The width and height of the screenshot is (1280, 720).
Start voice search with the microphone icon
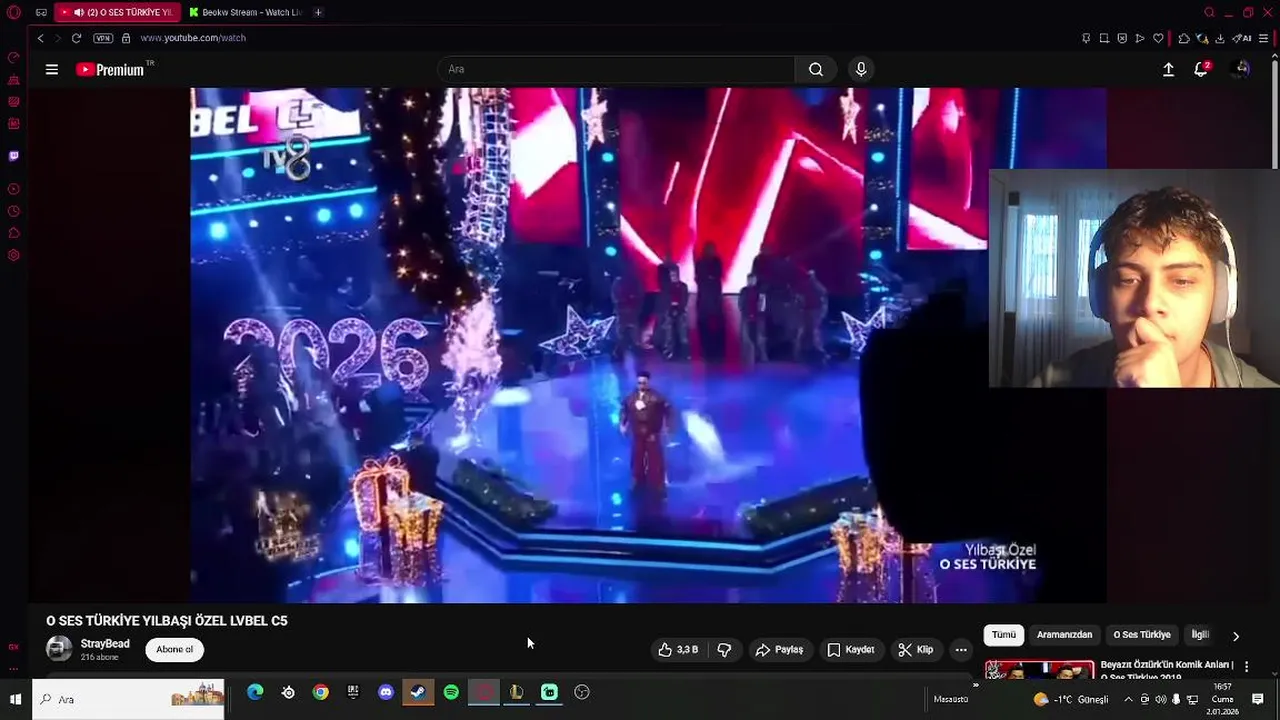click(861, 69)
